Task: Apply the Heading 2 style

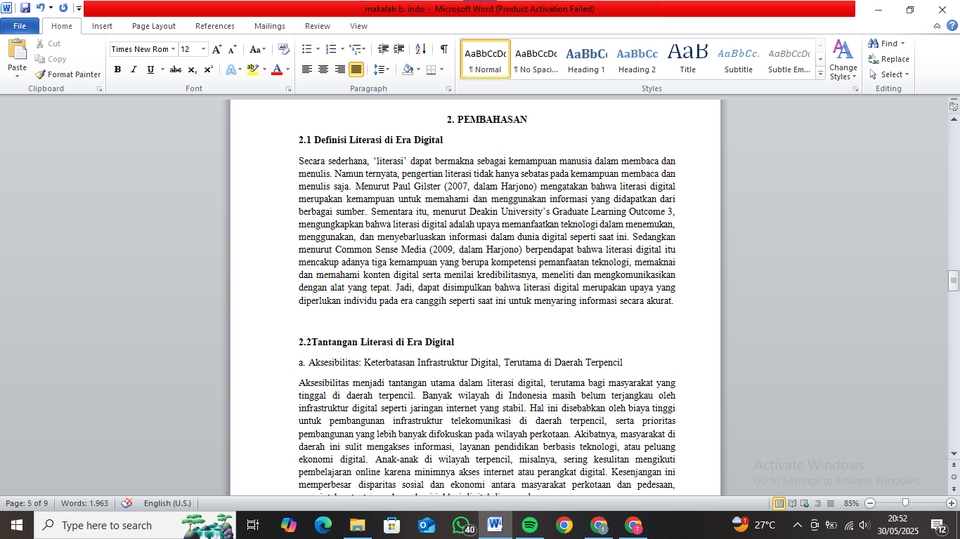Action: (x=637, y=59)
